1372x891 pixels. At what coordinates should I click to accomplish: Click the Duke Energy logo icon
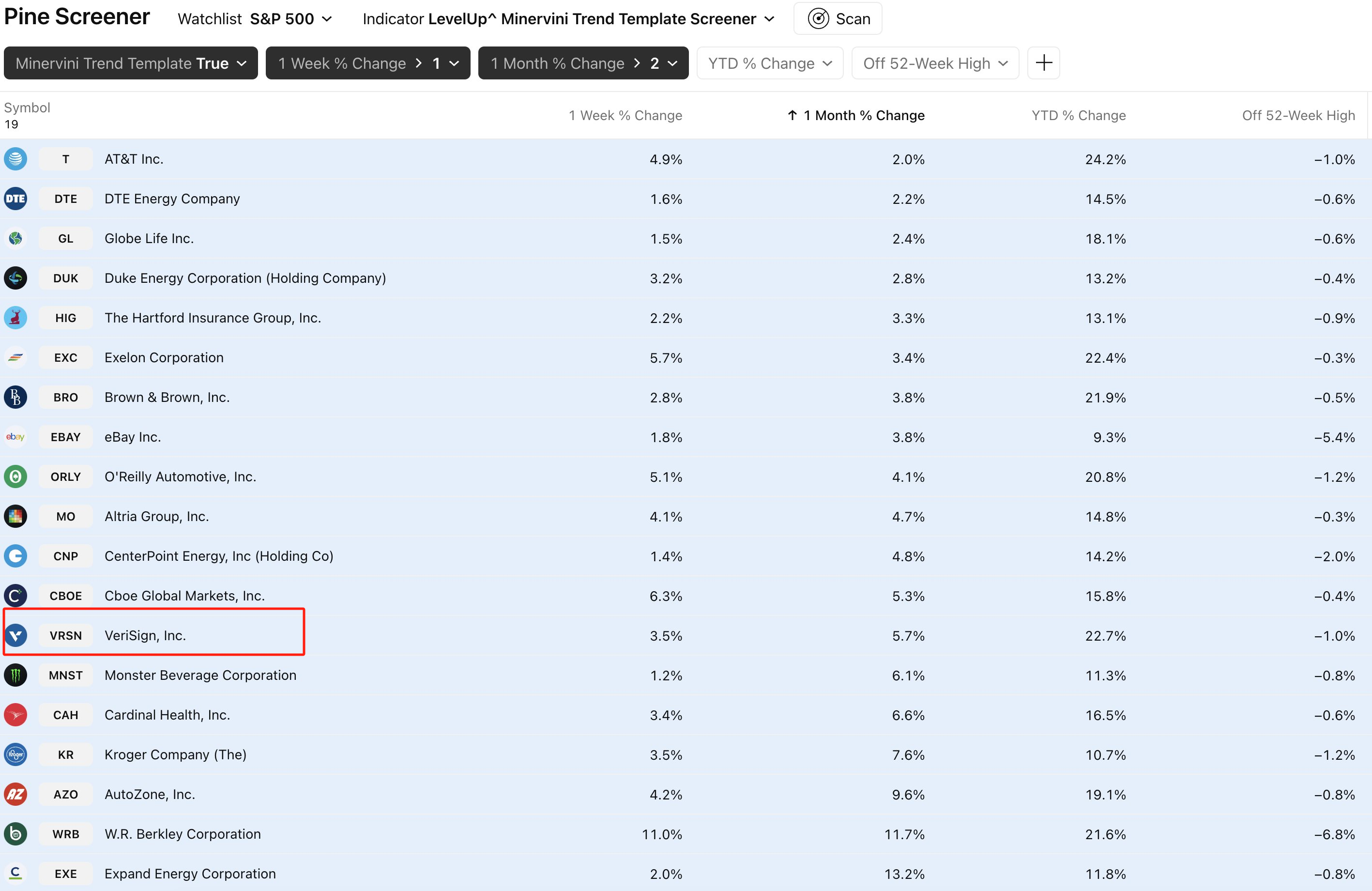(15, 278)
